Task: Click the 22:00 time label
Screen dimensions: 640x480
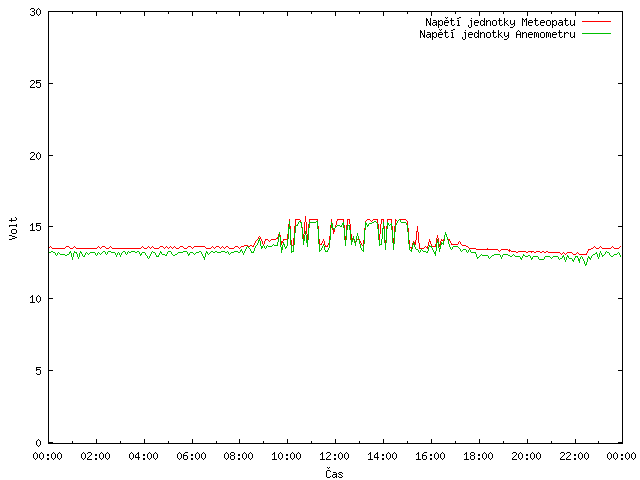Action: (574, 456)
